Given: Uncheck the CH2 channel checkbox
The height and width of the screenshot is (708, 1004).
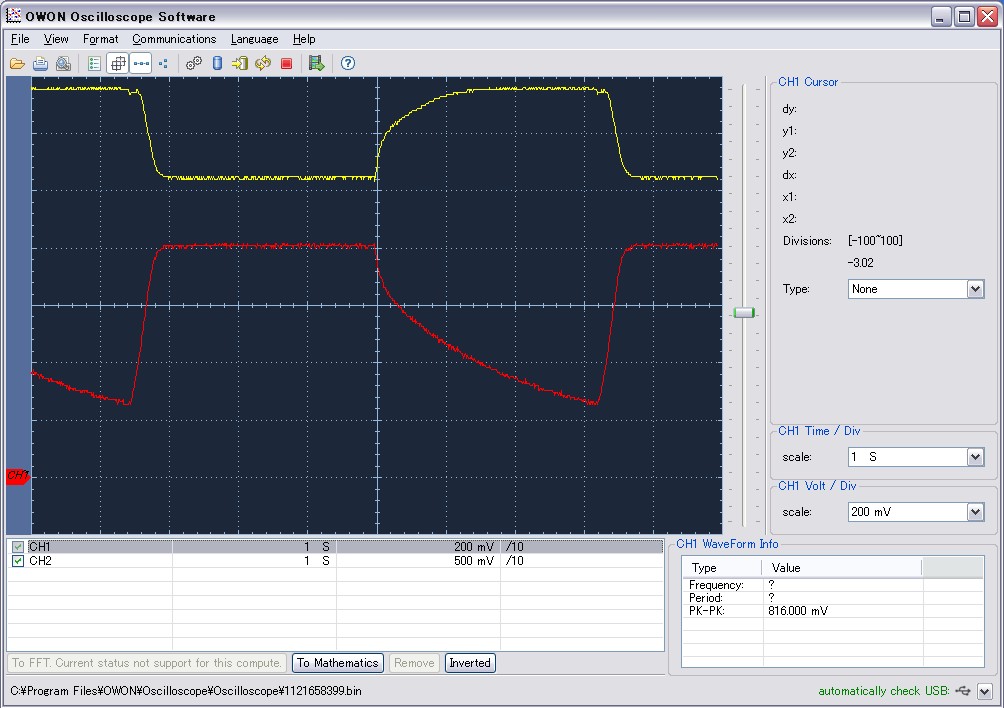Looking at the screenshot, I should [x=17, y=561].
